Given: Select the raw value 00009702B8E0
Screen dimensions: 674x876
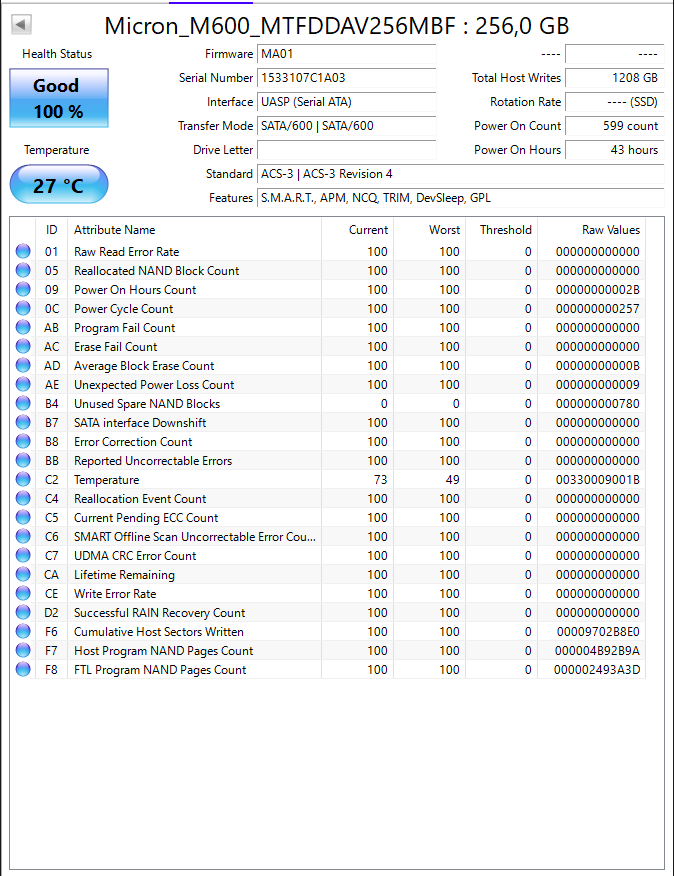Looking at the screenshot, I should [x=598, y=632].
